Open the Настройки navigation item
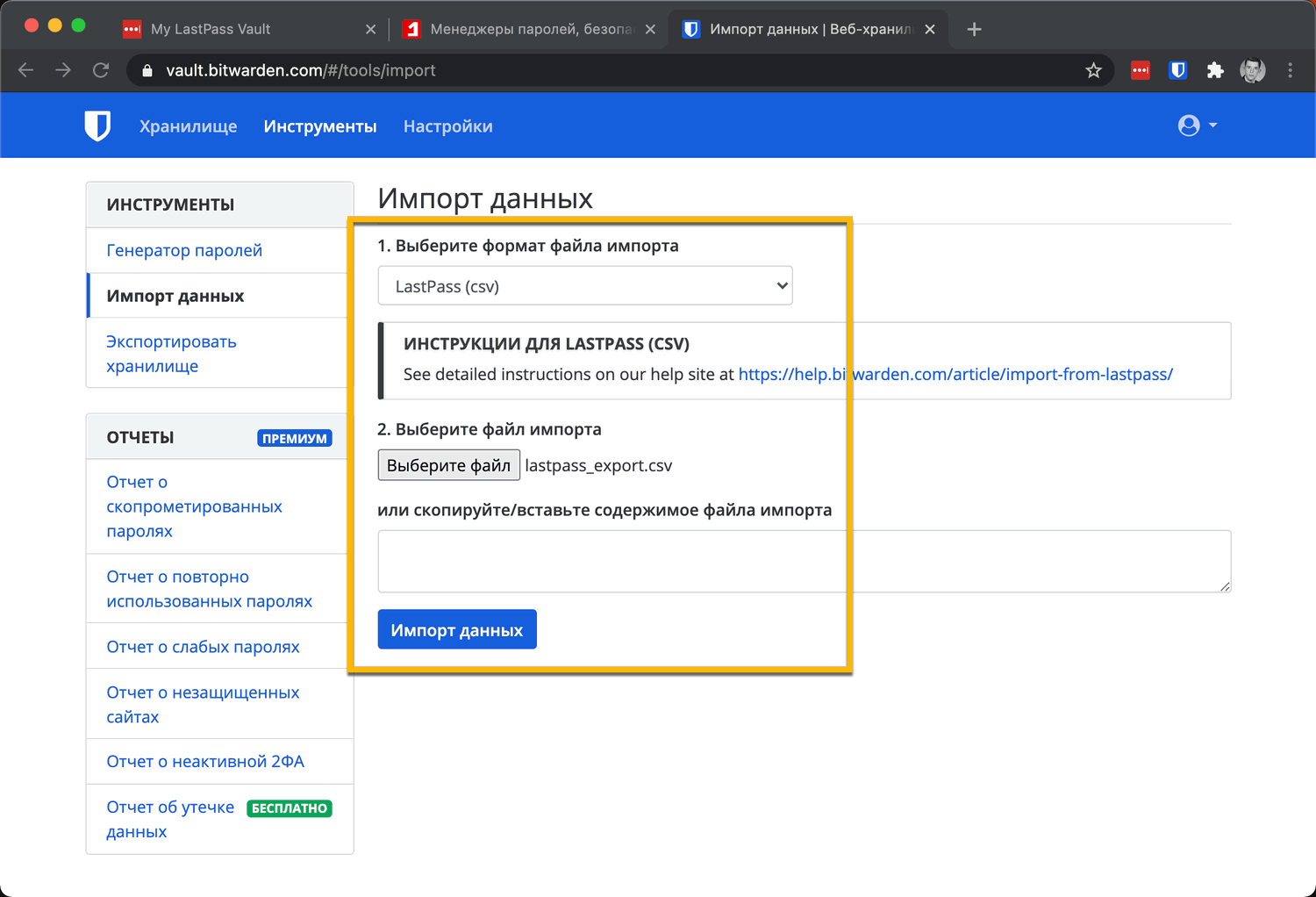This screenshot has width=1316, height=897. (x=448, y=126)
